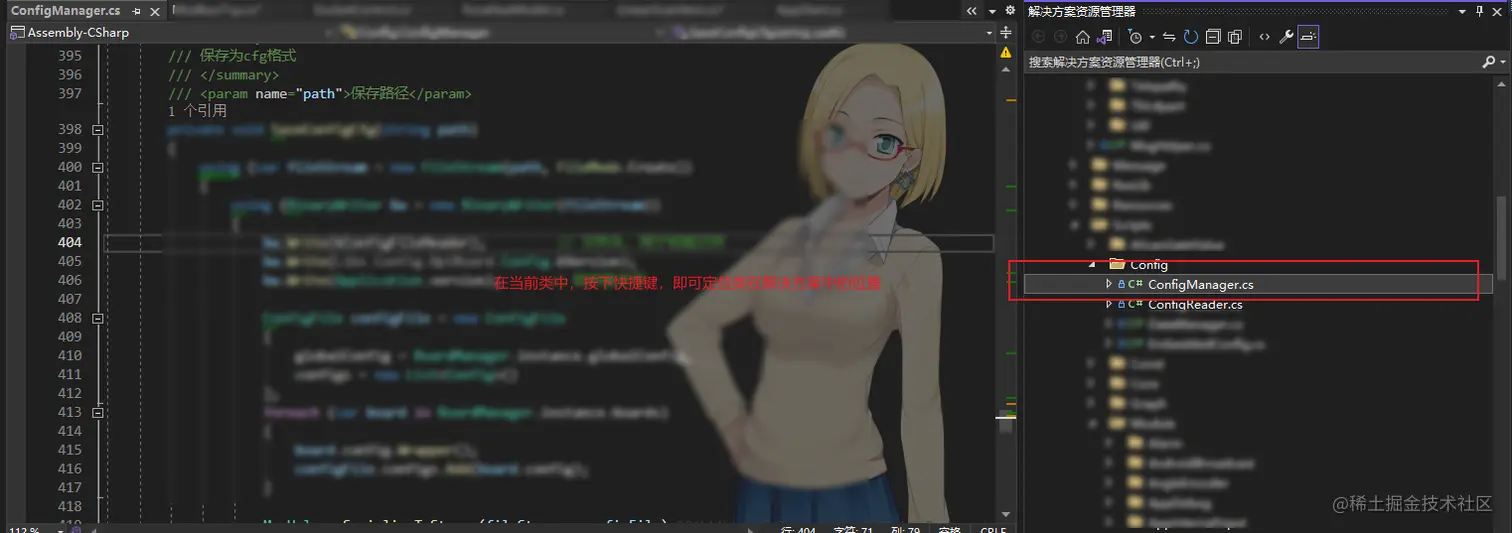Open the pending changes filter dropdown arrow
1512x533 pixels.
pyautogui.click(x=1151, y=37)
